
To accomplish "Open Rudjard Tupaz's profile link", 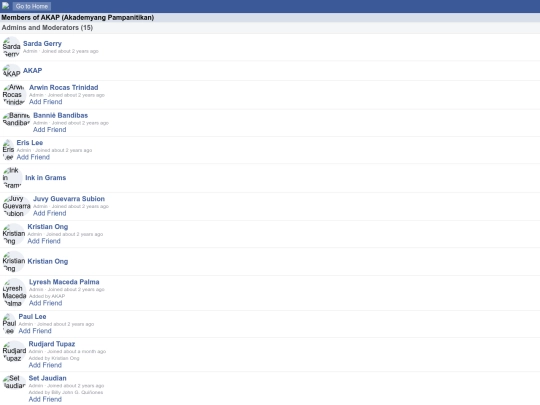I will pyautogui.click(x=52, y=344).
